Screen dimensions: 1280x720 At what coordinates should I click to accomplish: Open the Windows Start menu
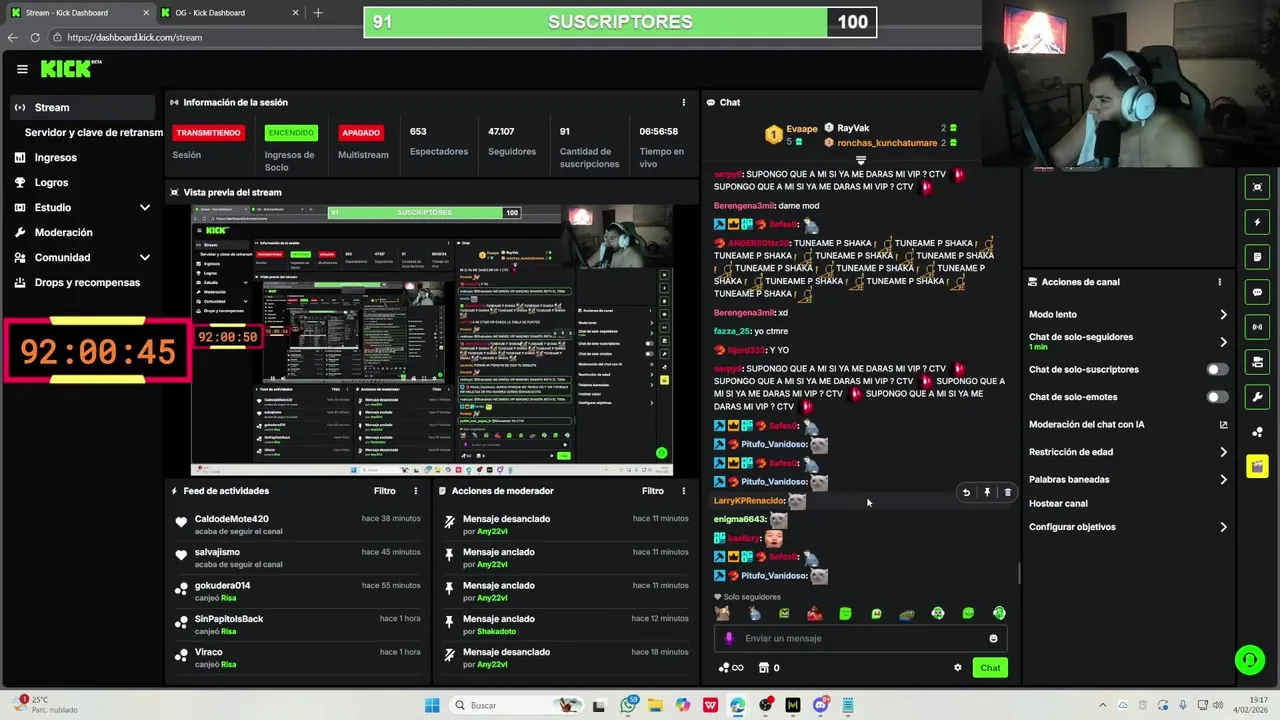pyautogui.click(x=432, y=705)
